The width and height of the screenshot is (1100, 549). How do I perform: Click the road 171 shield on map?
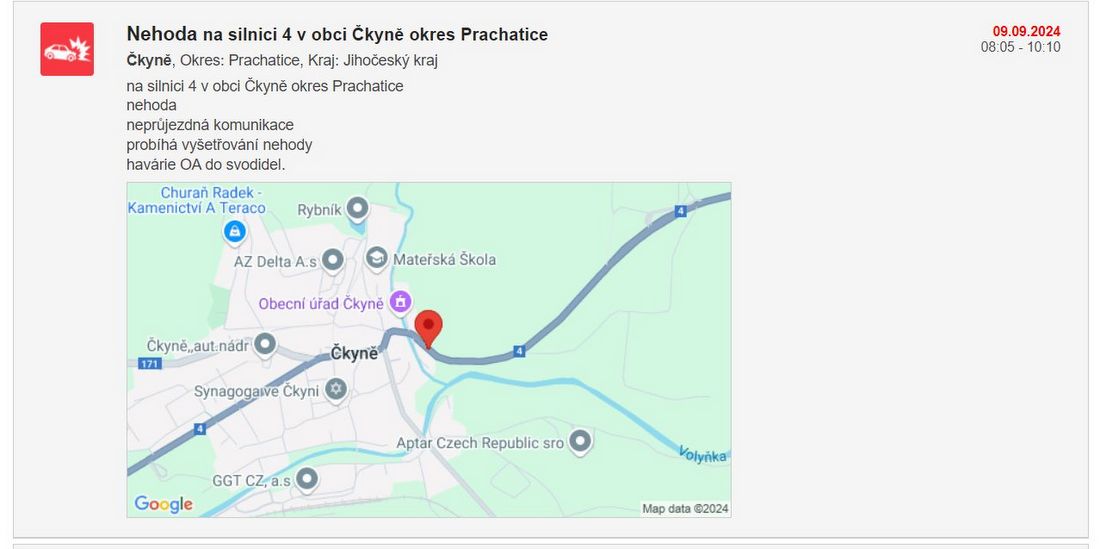click(151, 363)
